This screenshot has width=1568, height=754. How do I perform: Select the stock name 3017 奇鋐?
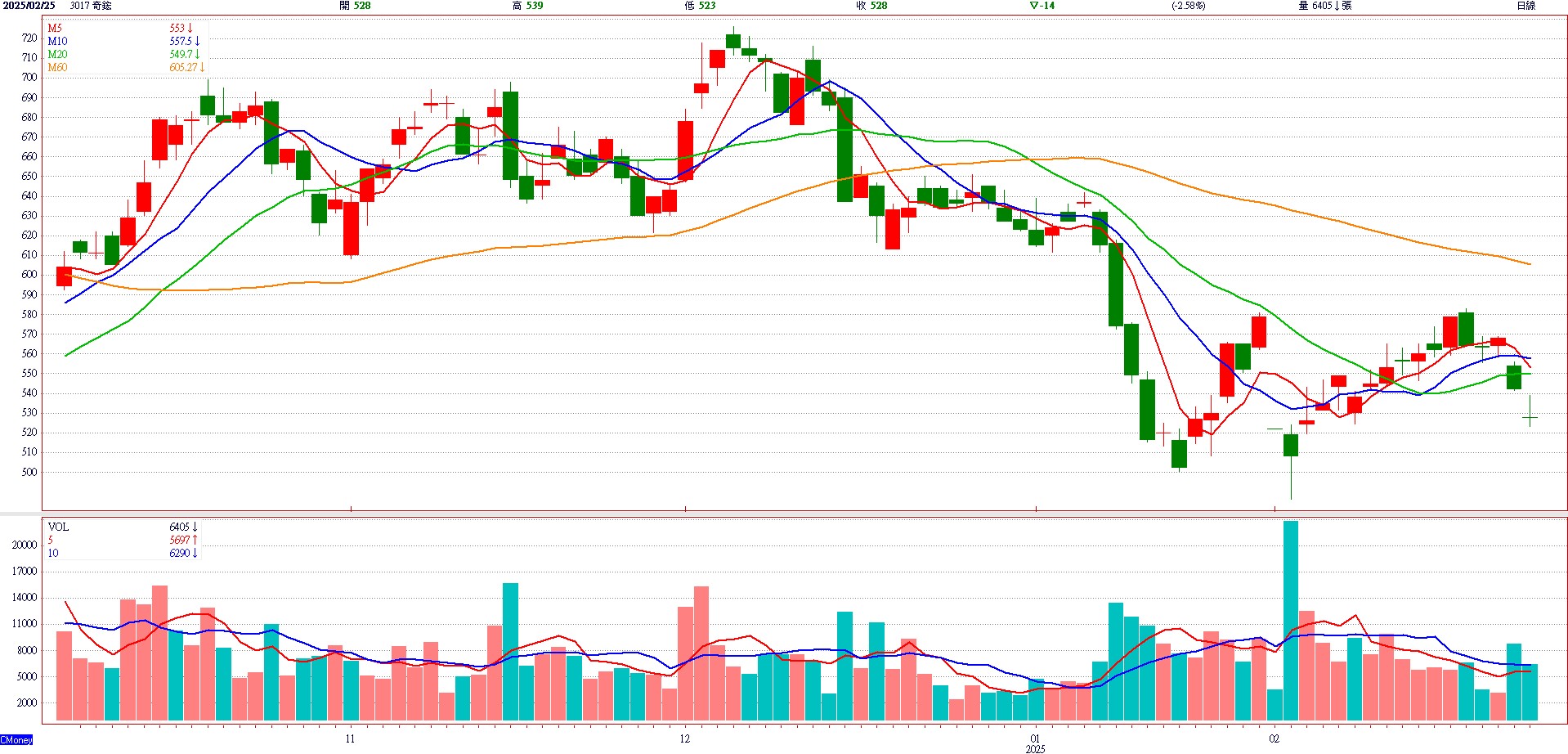(x=91, y=6)
